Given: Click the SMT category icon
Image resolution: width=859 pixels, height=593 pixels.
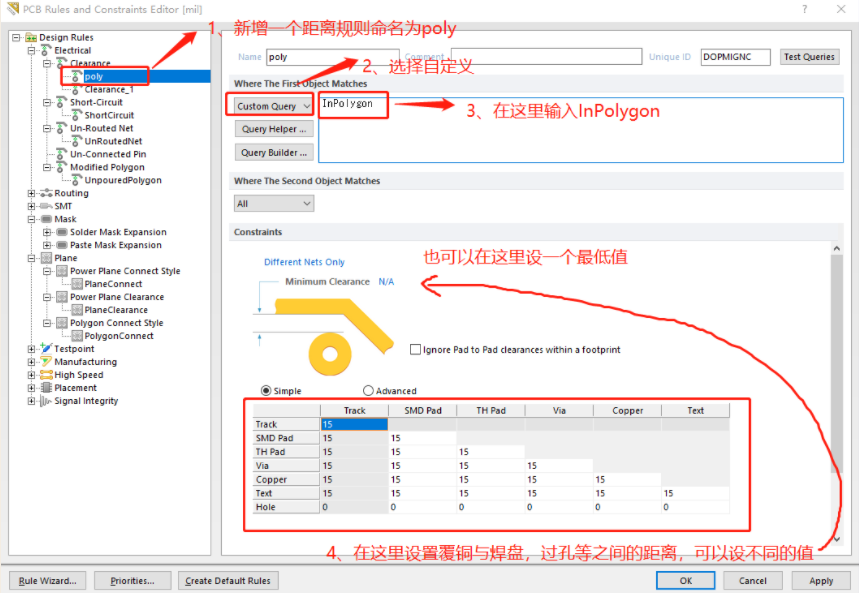Looking at the screenshot, I should coord(46,206).
